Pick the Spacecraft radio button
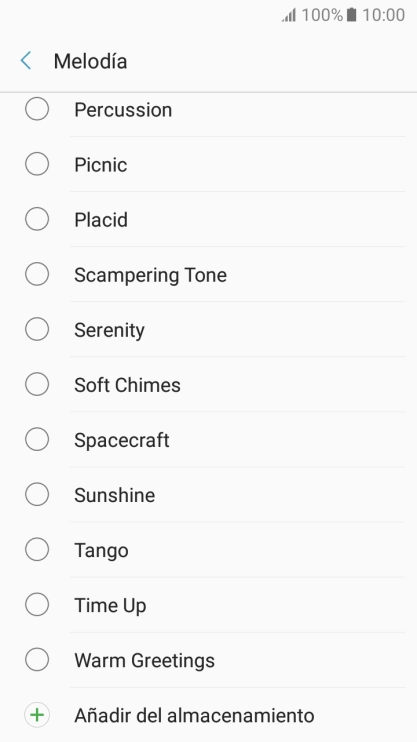 [37, 439]
